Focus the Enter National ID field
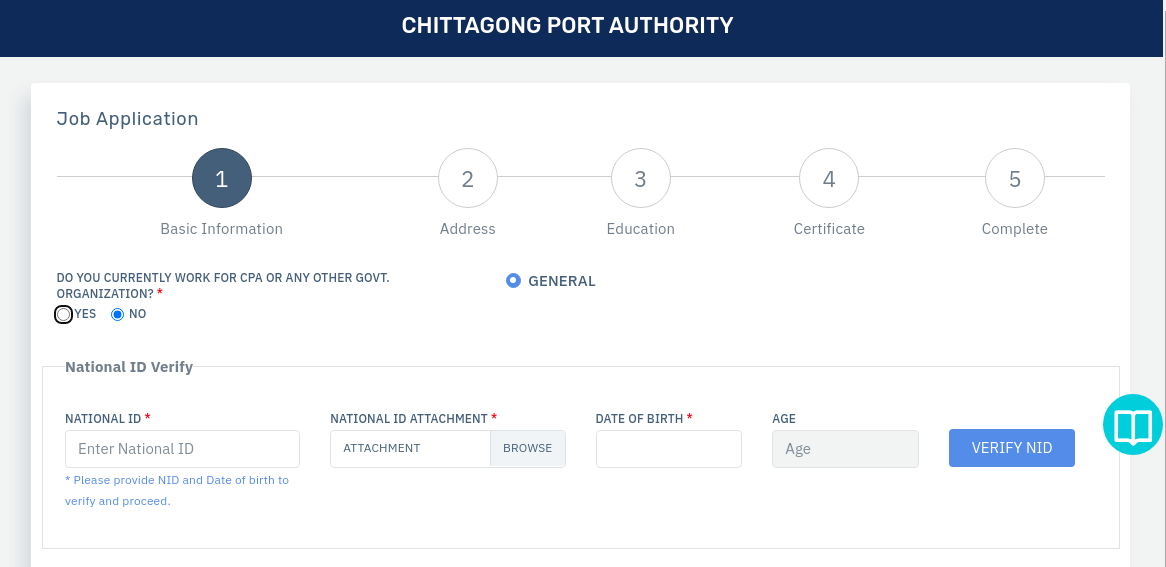Image resolution: width=1166 pixels, height=567 pixels. coord(182,449)
